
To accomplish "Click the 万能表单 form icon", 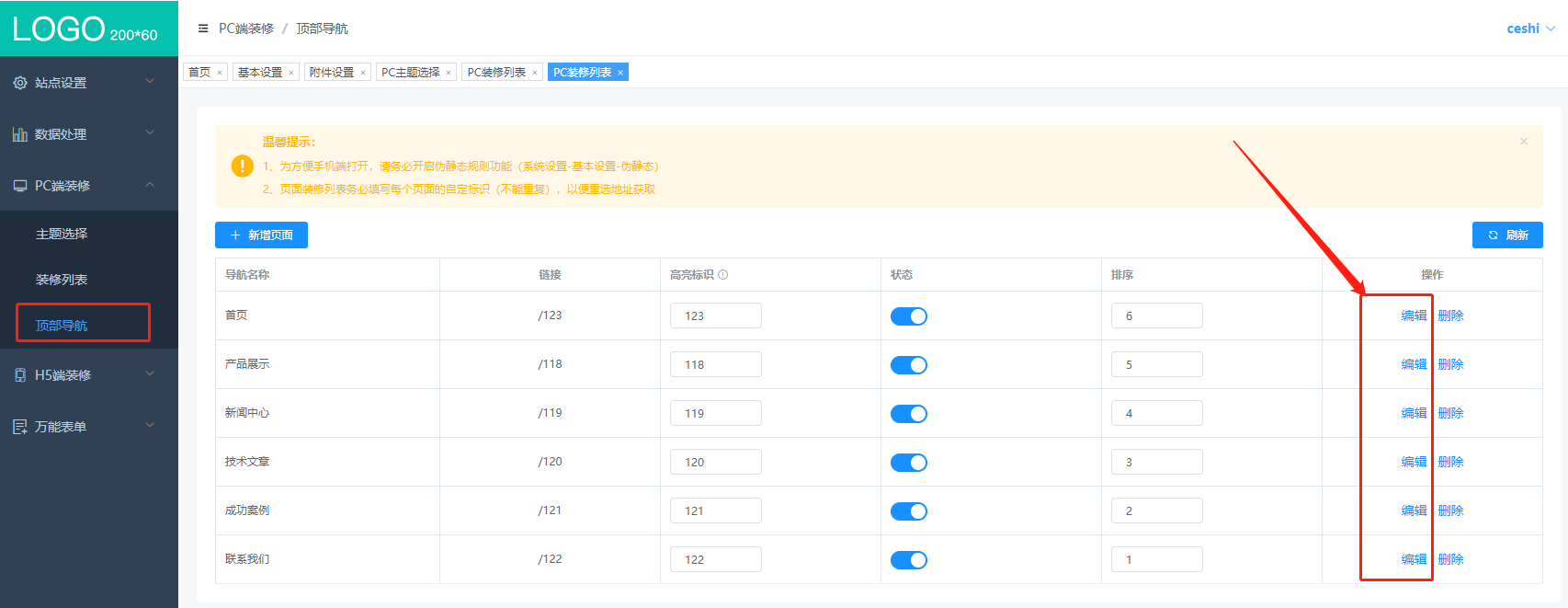I will click(20, 427).
